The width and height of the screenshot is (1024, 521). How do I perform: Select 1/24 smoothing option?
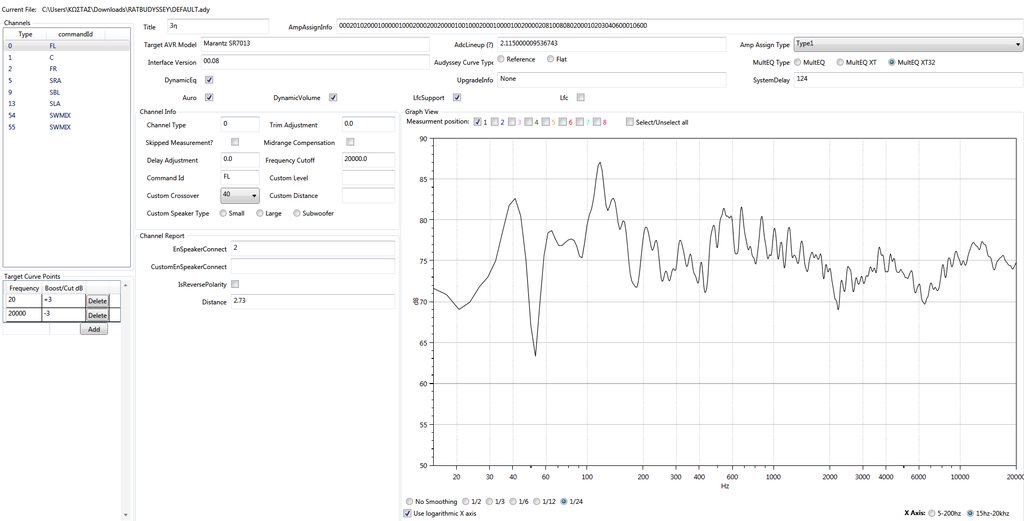564,501
